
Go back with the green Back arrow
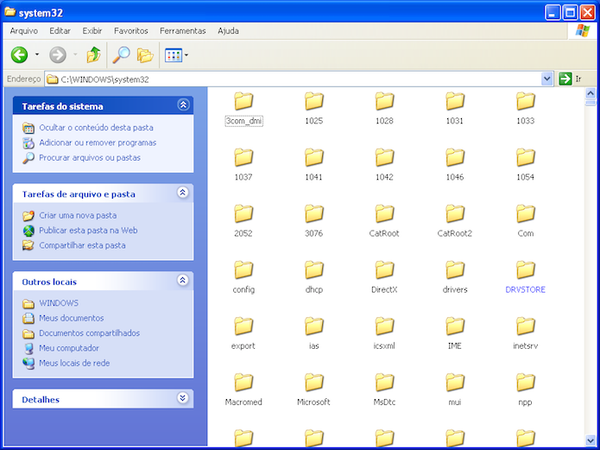pos(19,55)
